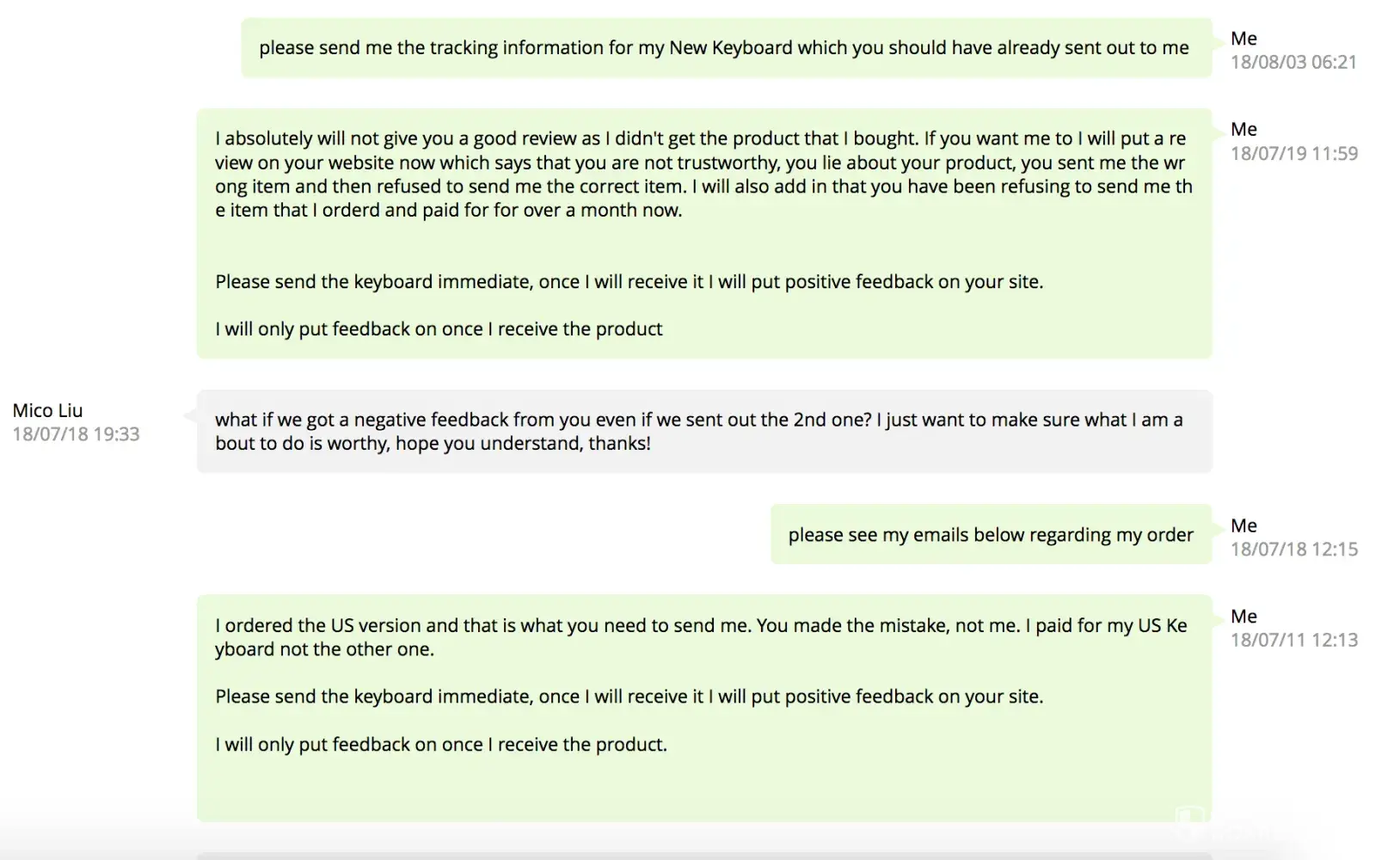Click the 18/07/19 11:59 timestamp
This screenshot has height=860, width=1400.
coord(1293,153)
